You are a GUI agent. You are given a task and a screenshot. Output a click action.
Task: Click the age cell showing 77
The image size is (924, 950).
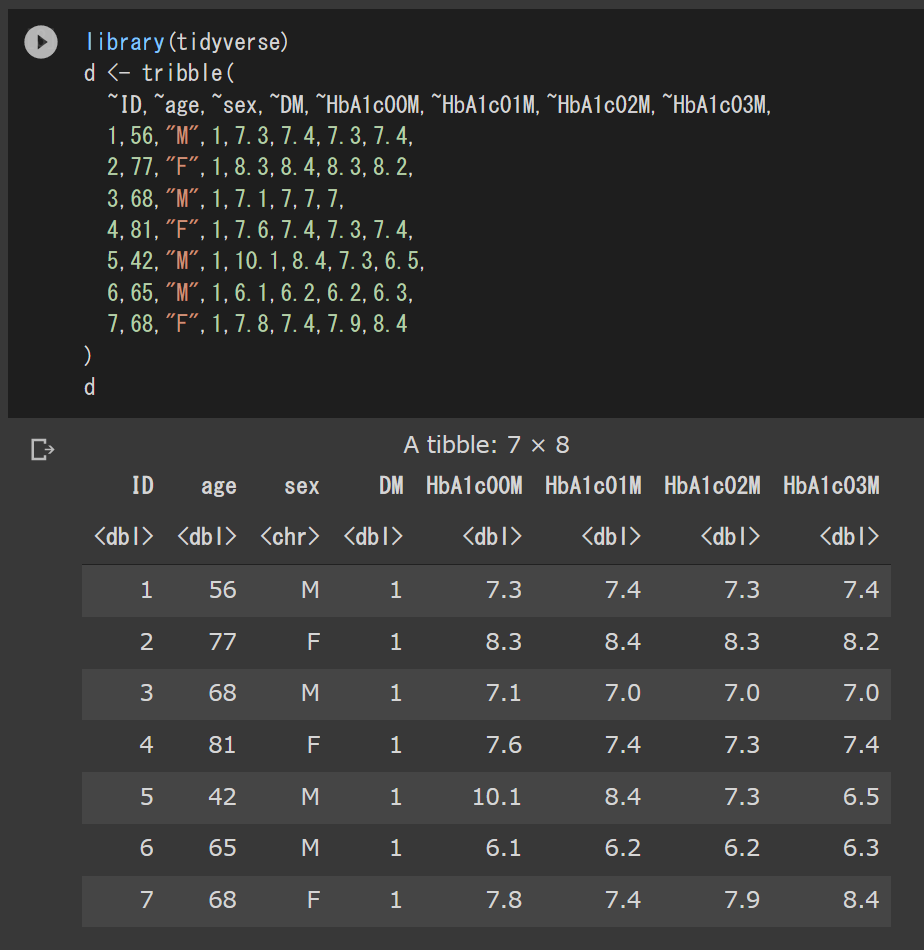(x=222, y=641)
